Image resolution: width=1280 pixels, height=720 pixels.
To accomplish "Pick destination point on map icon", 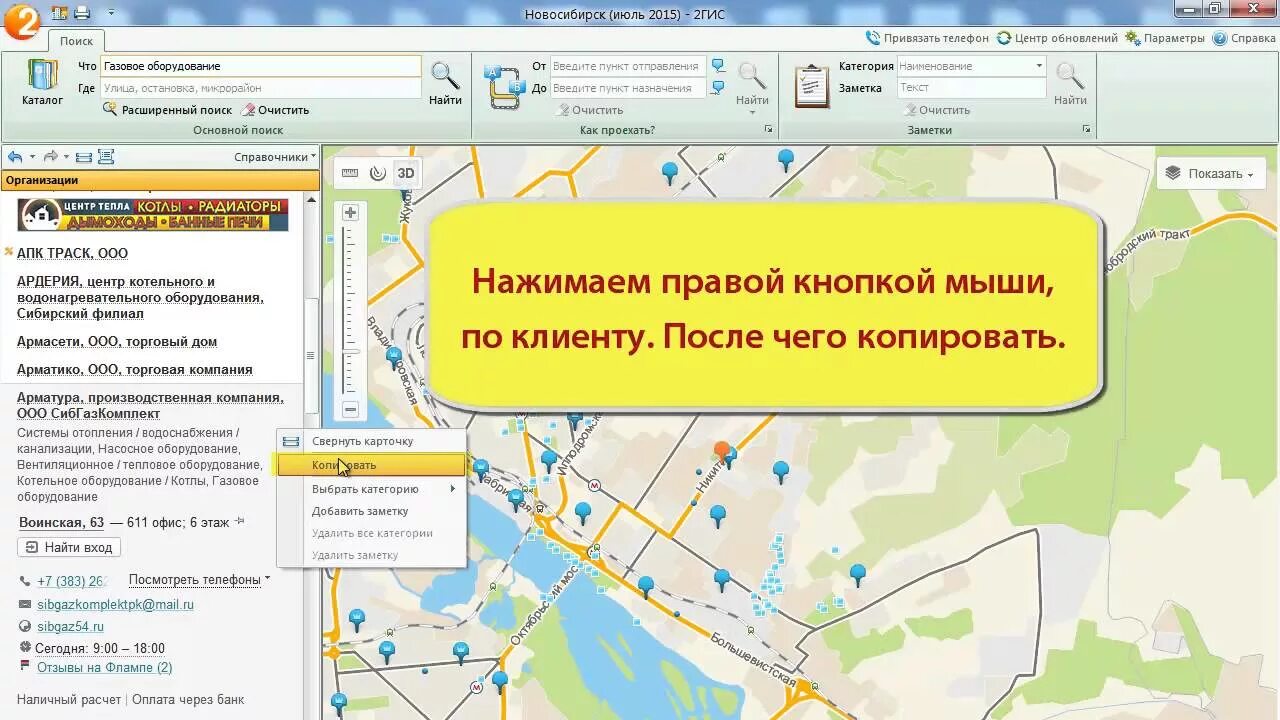I will coord(718,88).
